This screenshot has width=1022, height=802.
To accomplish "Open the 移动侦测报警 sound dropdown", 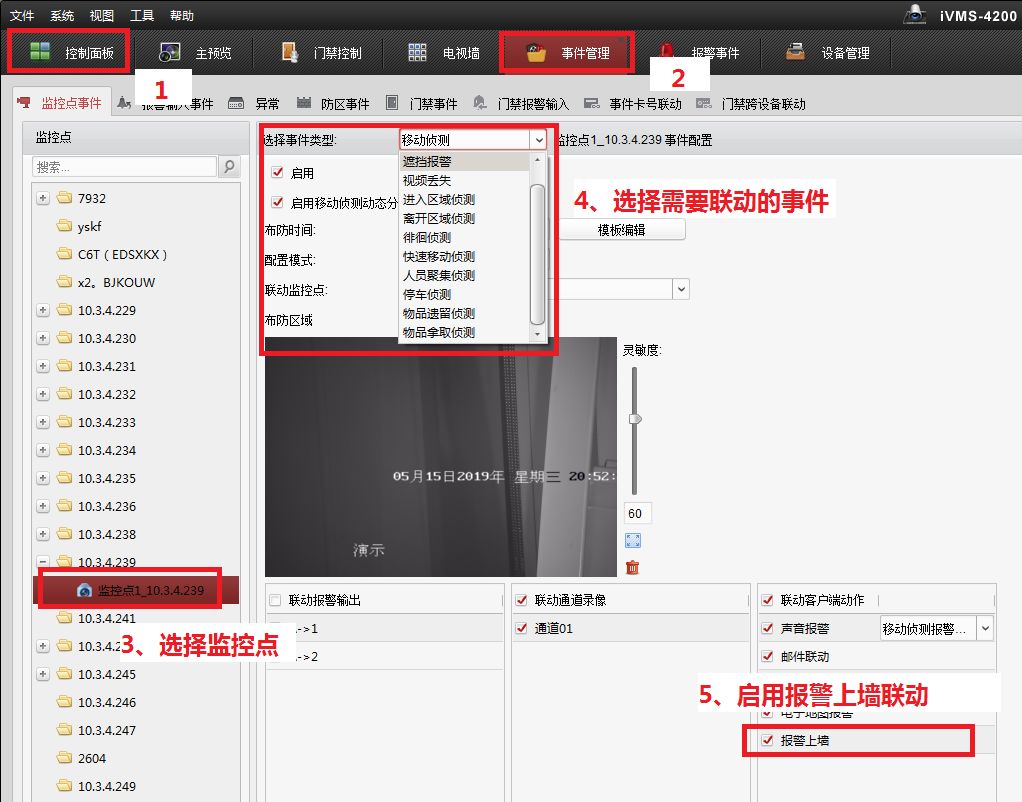I will 985,628.
